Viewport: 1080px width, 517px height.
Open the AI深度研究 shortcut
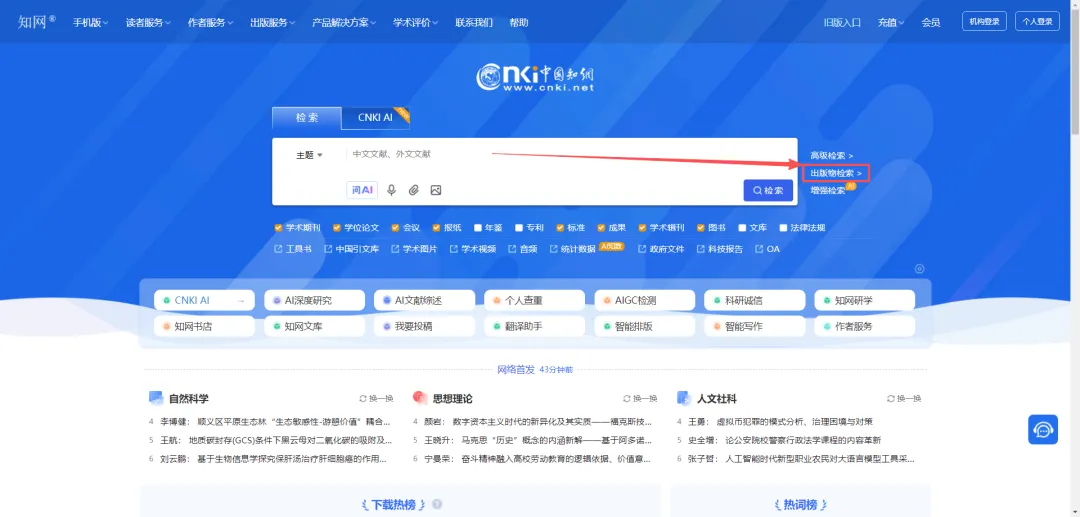pos(314,300)
